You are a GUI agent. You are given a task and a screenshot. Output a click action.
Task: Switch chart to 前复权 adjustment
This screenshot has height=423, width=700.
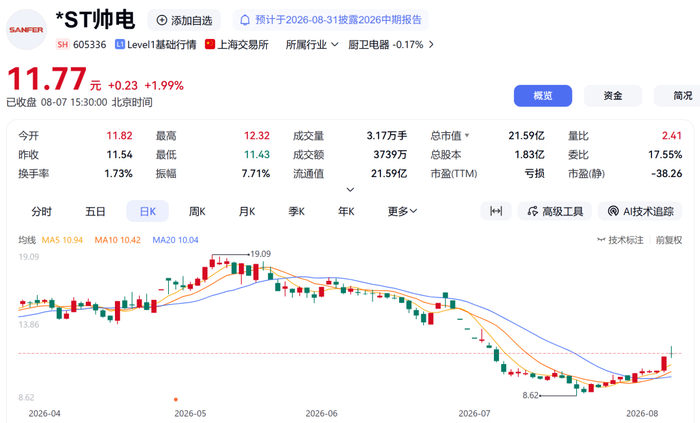click(x=669, y=240)
